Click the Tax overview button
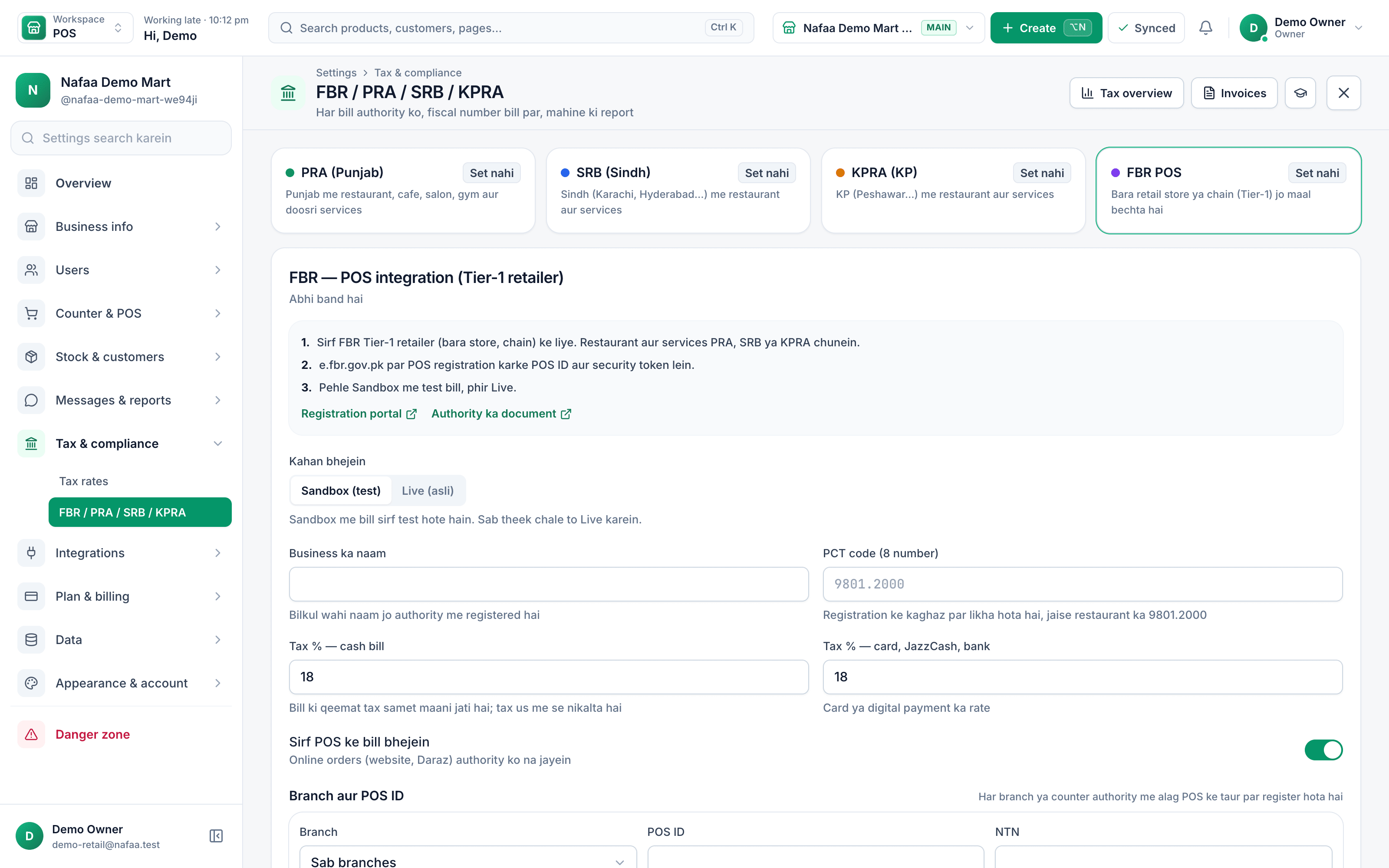Viewport: 1389px width, 868px height. [x=1126, y=93]
